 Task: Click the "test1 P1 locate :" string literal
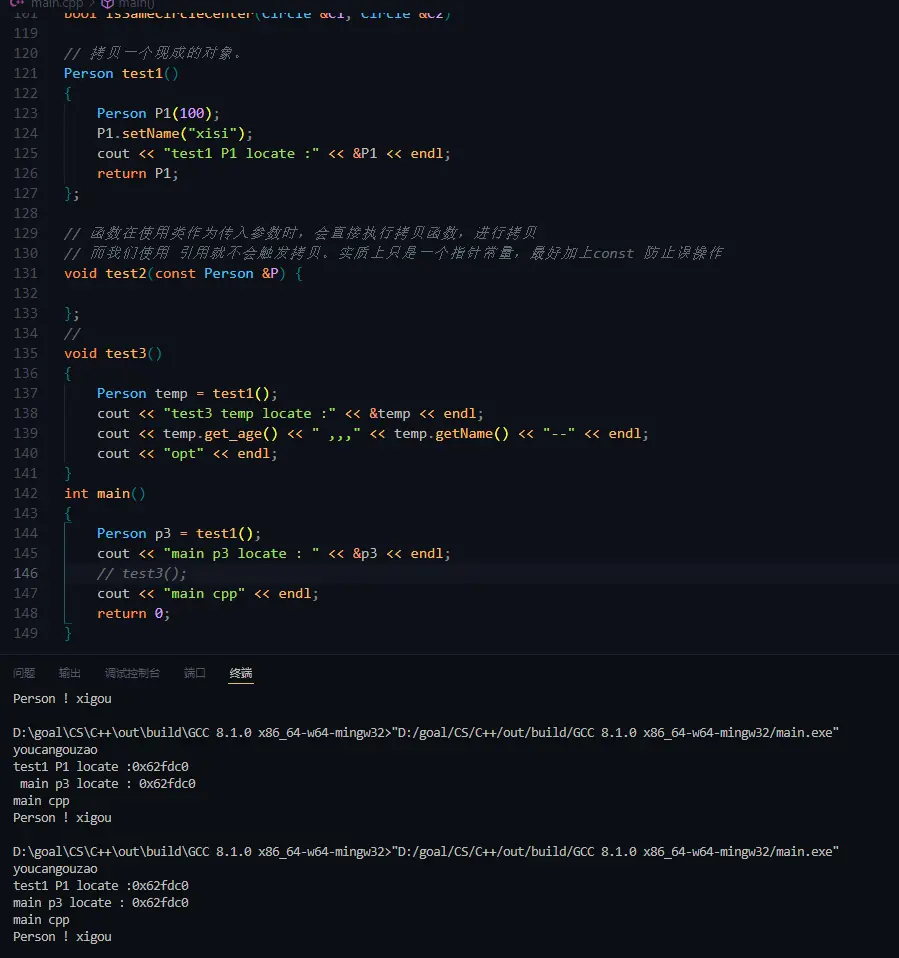(x=241, y=153)
